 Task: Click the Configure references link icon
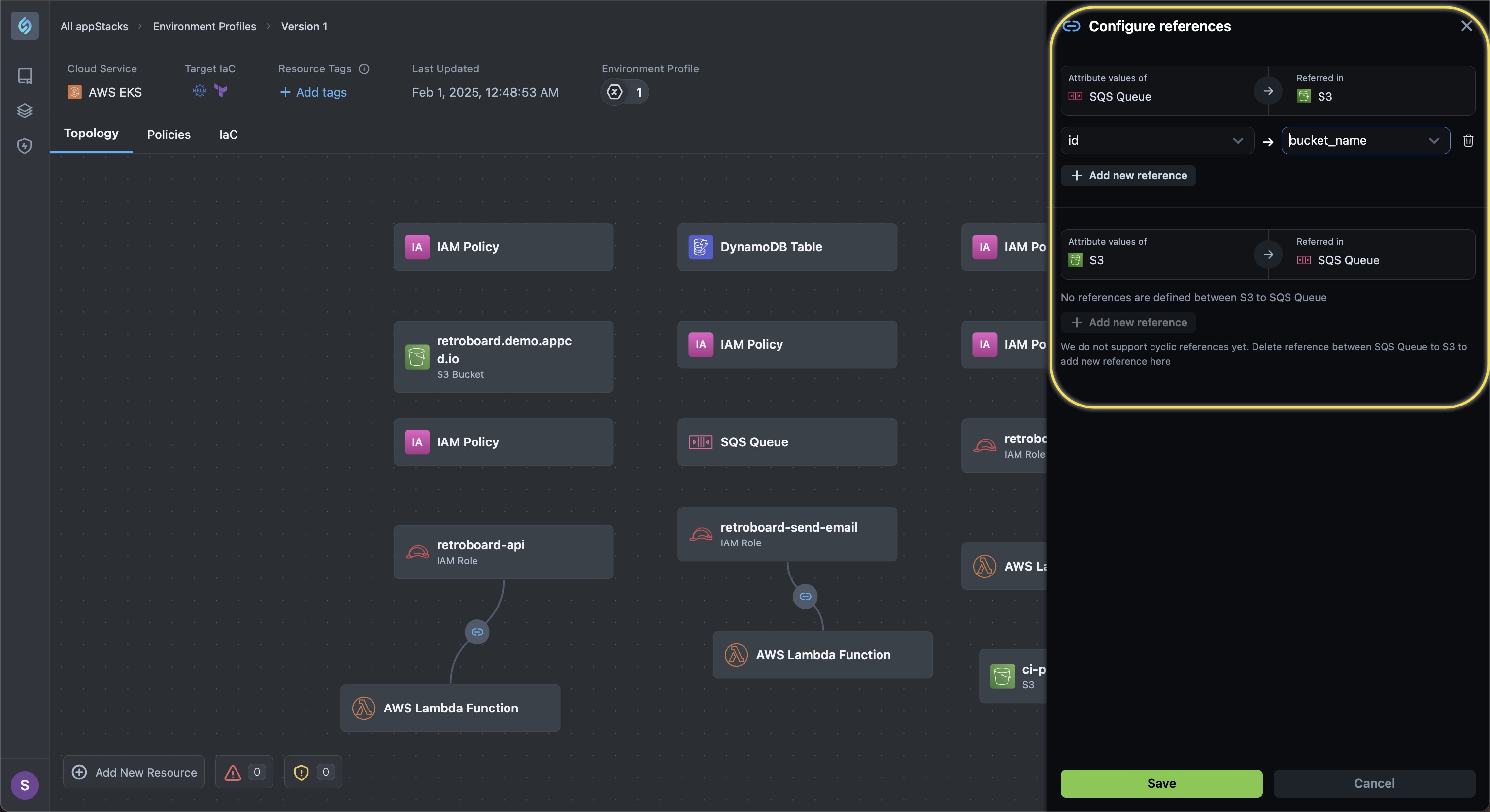coord(1071,26)
